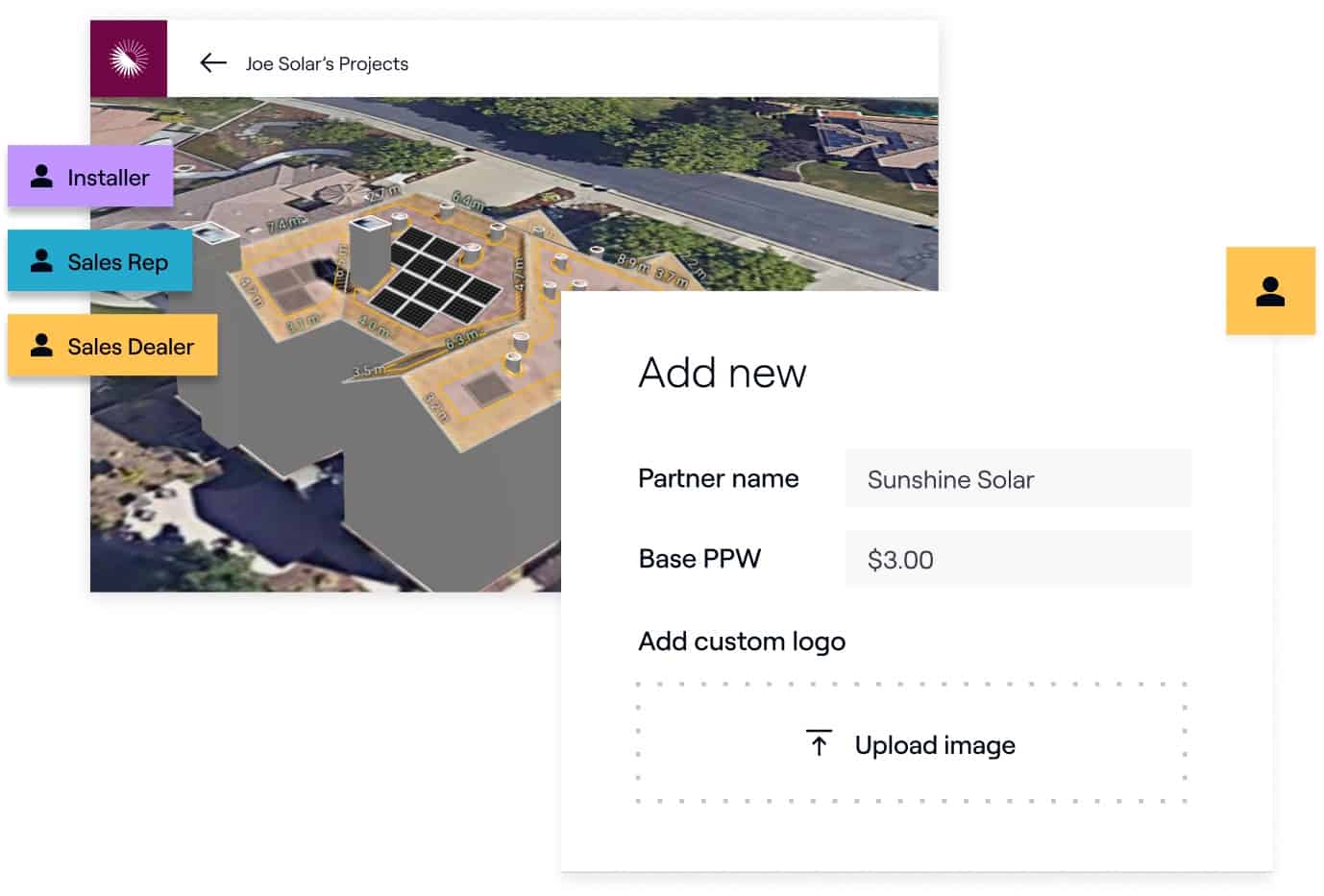This screenshot has height=896, width=1324.
Task: Click the Add new panel heading
Action: [722, 374]
